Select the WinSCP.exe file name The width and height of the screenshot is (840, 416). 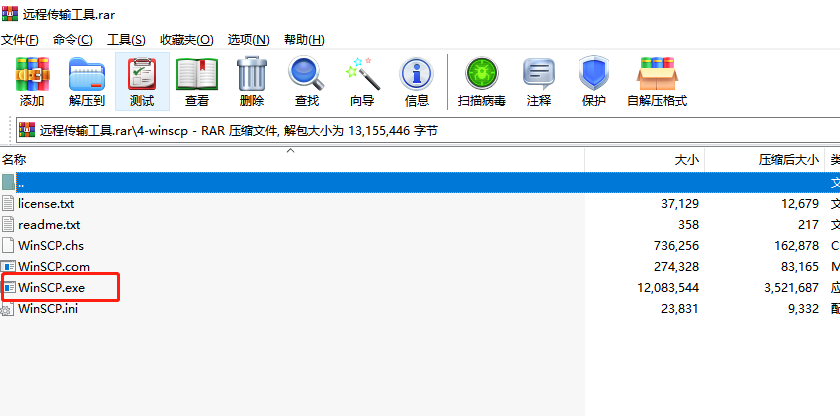point(51,288)
